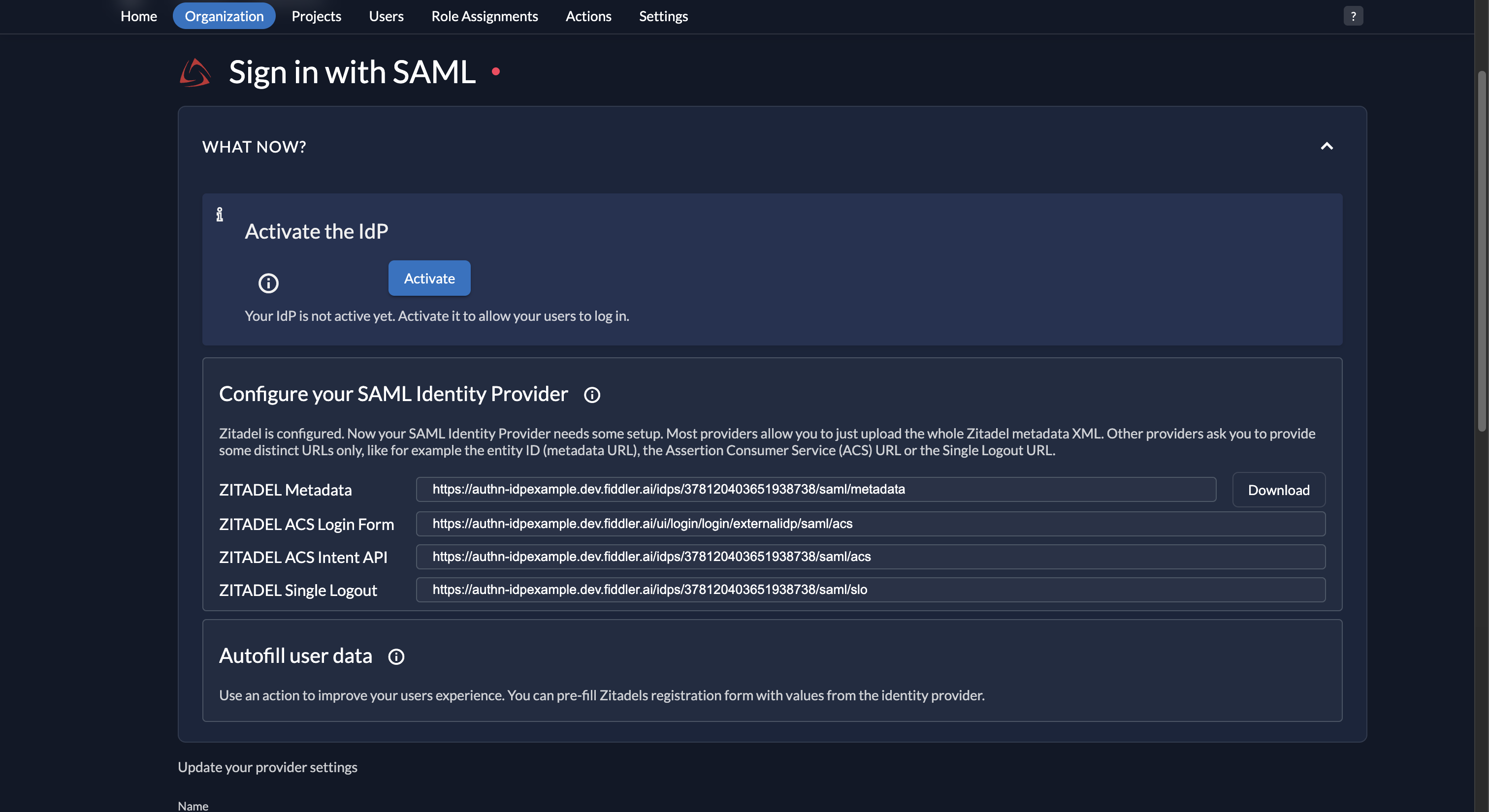Click the 'ZITADEL Single Logout' label
This screenshot has height=812, width=1489.
[298, 590]
